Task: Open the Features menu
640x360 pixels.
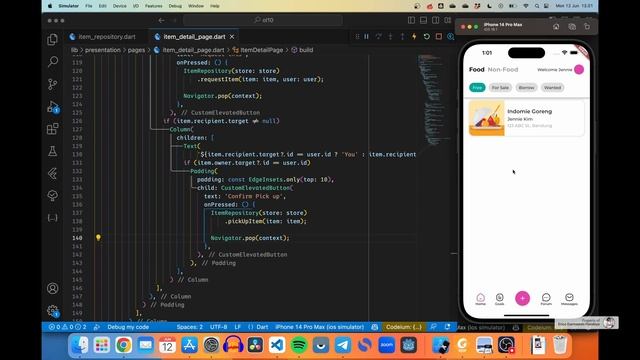Action: click(153, 6)
